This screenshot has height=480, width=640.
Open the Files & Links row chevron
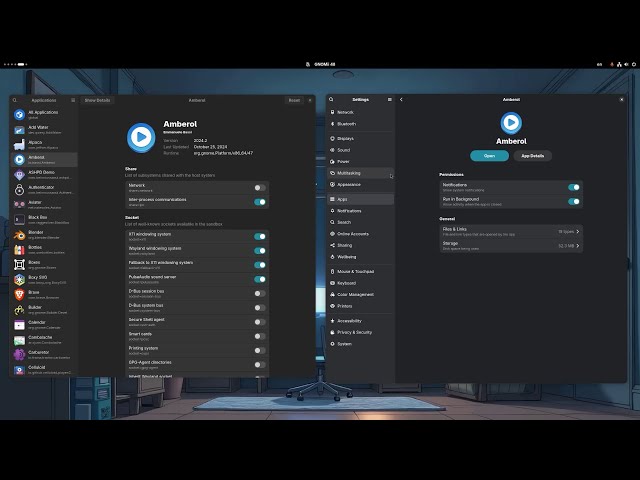578,231
